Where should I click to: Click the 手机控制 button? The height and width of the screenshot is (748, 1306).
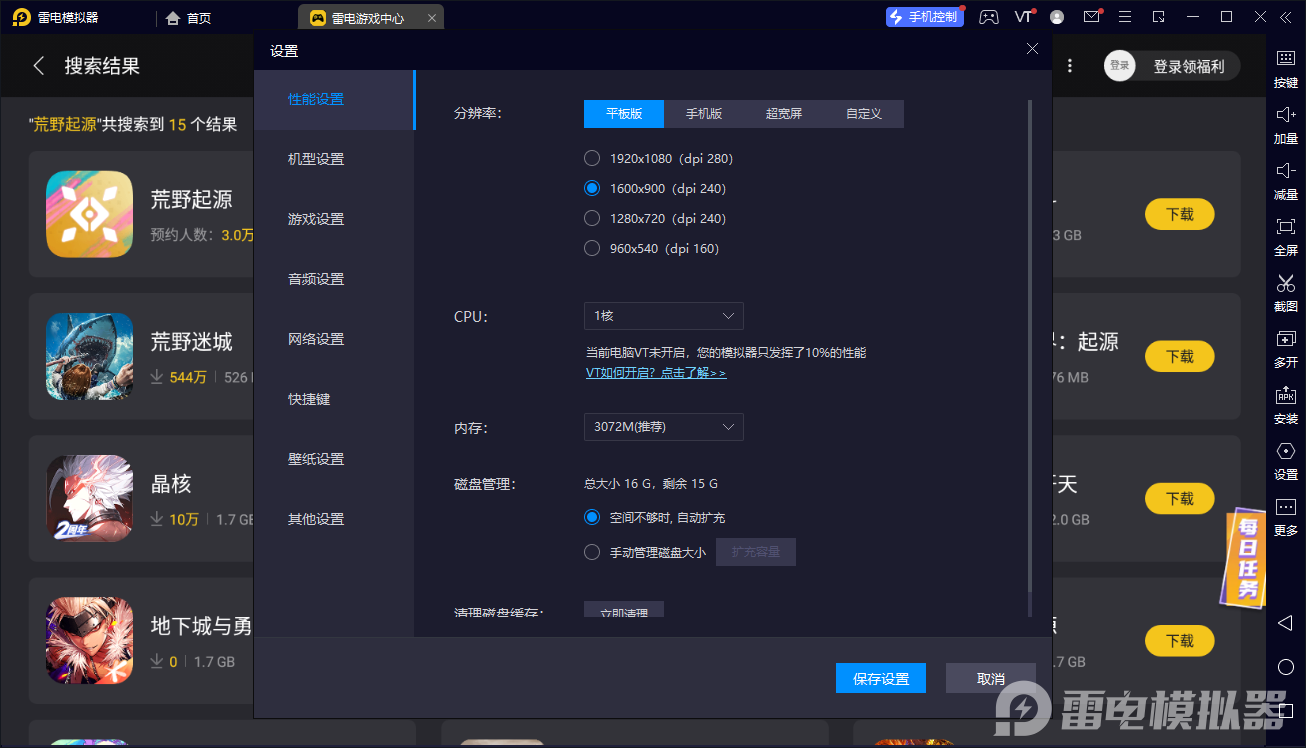tap(925, 17)
